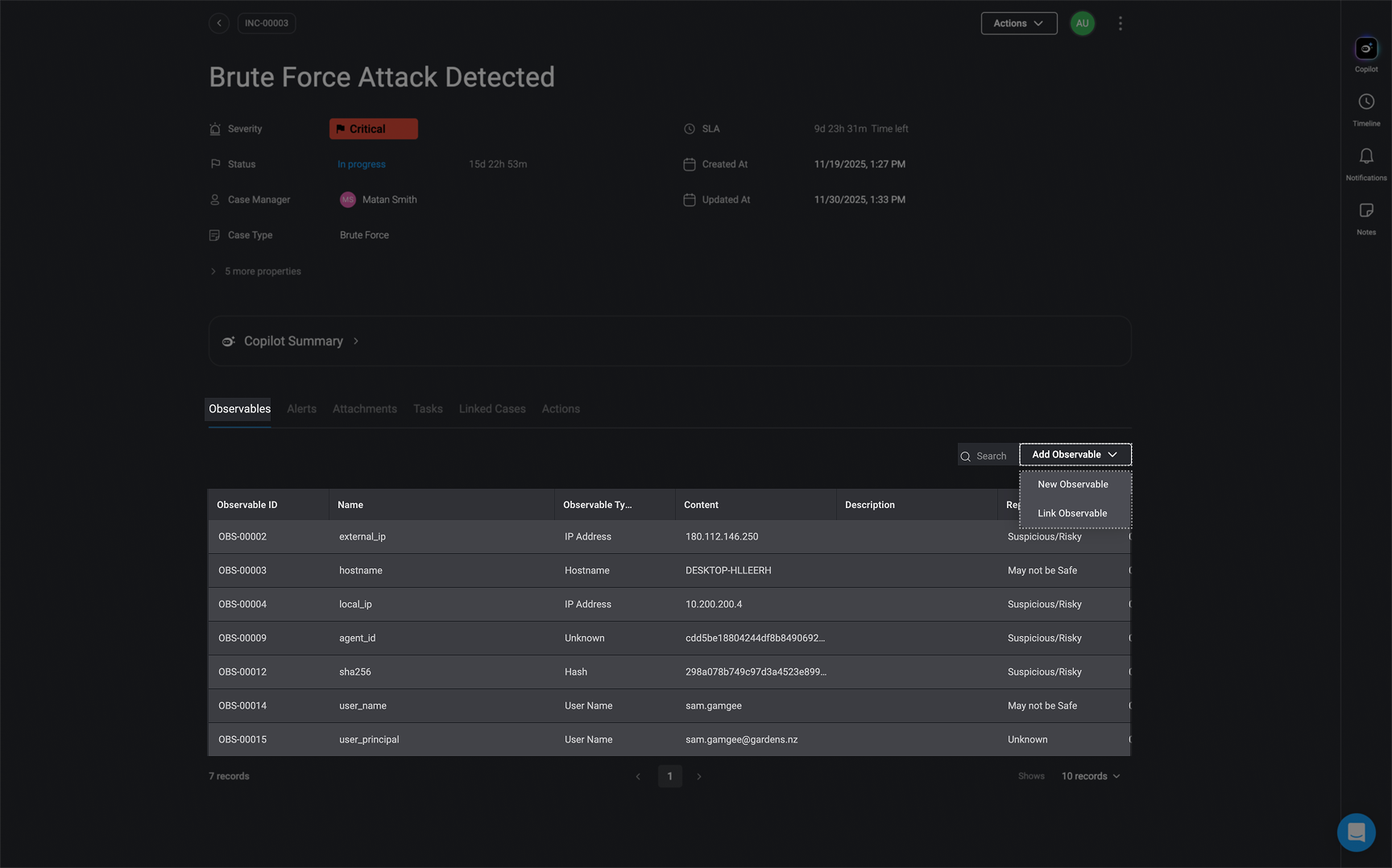Select New Observable menu option
This screenshot has width=1392, height=868.
point(1072,485)
